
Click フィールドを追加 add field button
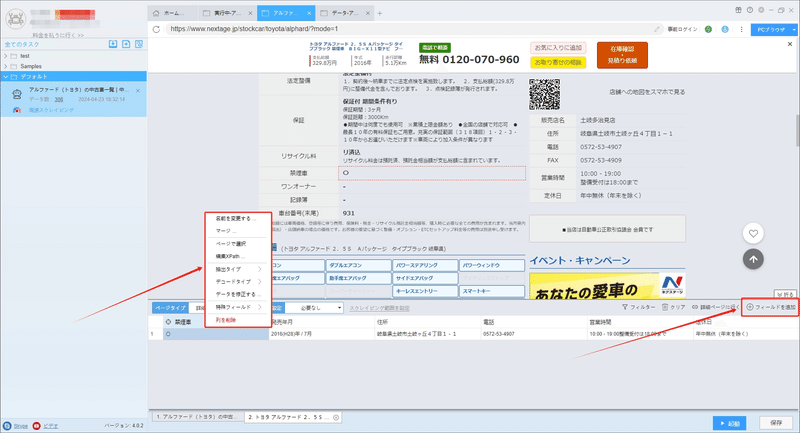tap(771, 307)
